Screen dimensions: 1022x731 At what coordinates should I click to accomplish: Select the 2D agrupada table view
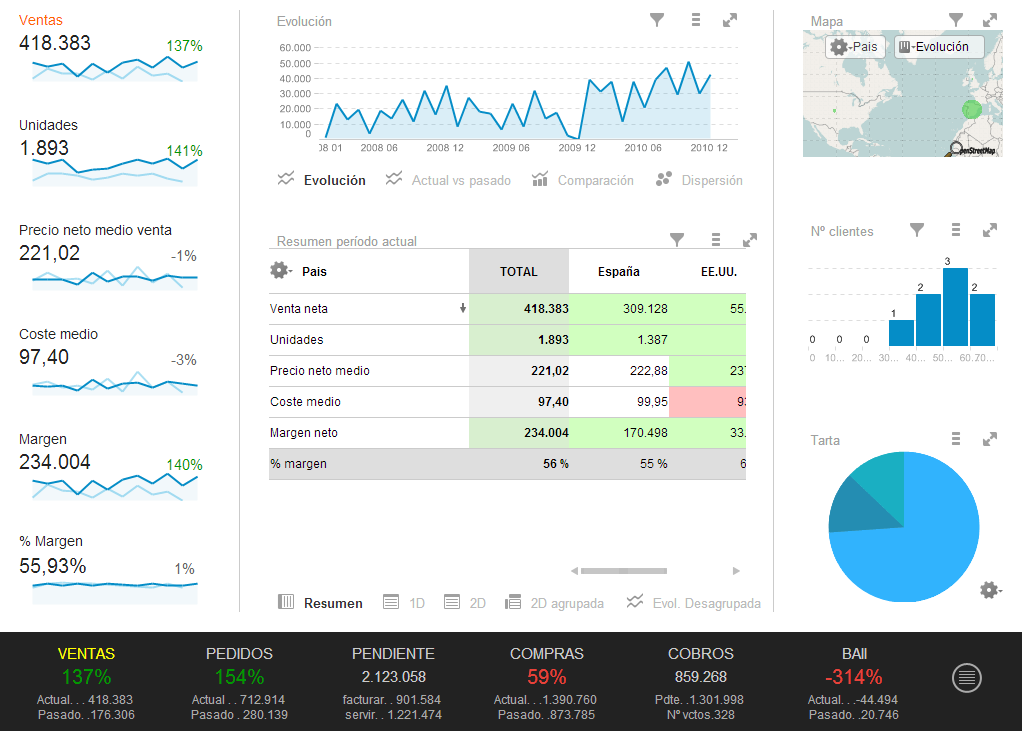(555, 603)
